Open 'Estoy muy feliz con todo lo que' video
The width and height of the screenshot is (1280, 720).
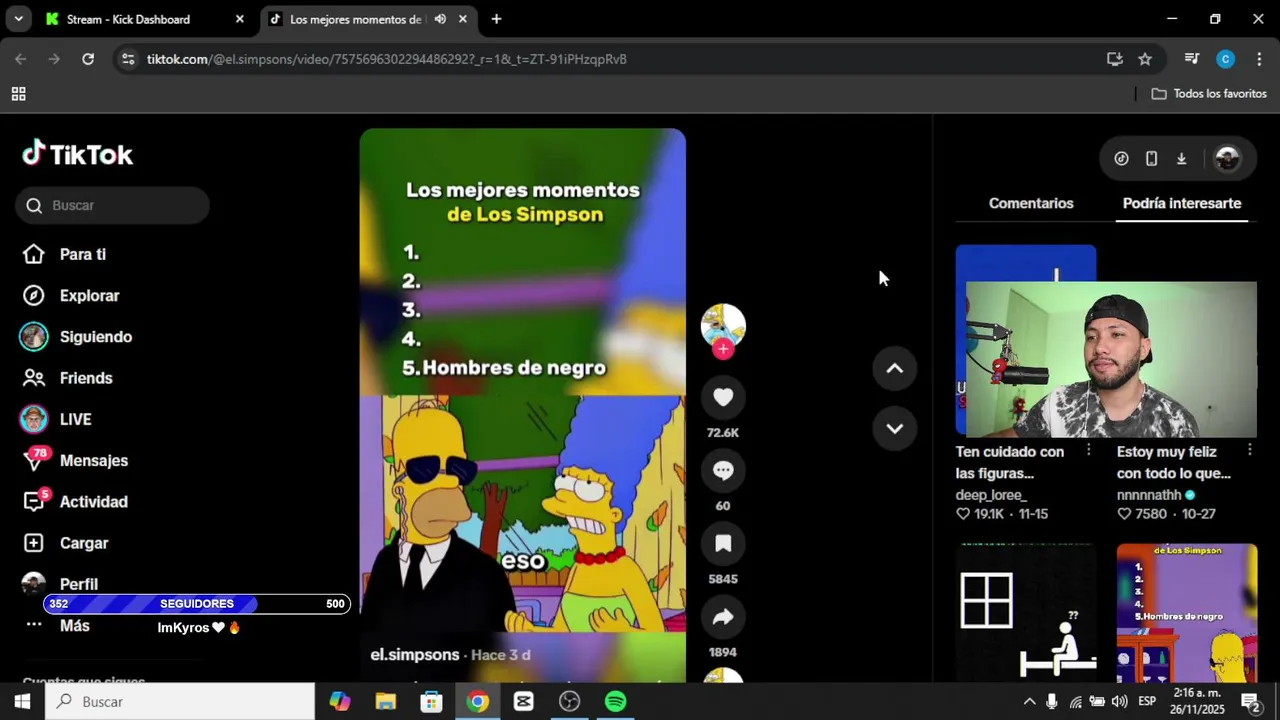tap(1174, 462)
